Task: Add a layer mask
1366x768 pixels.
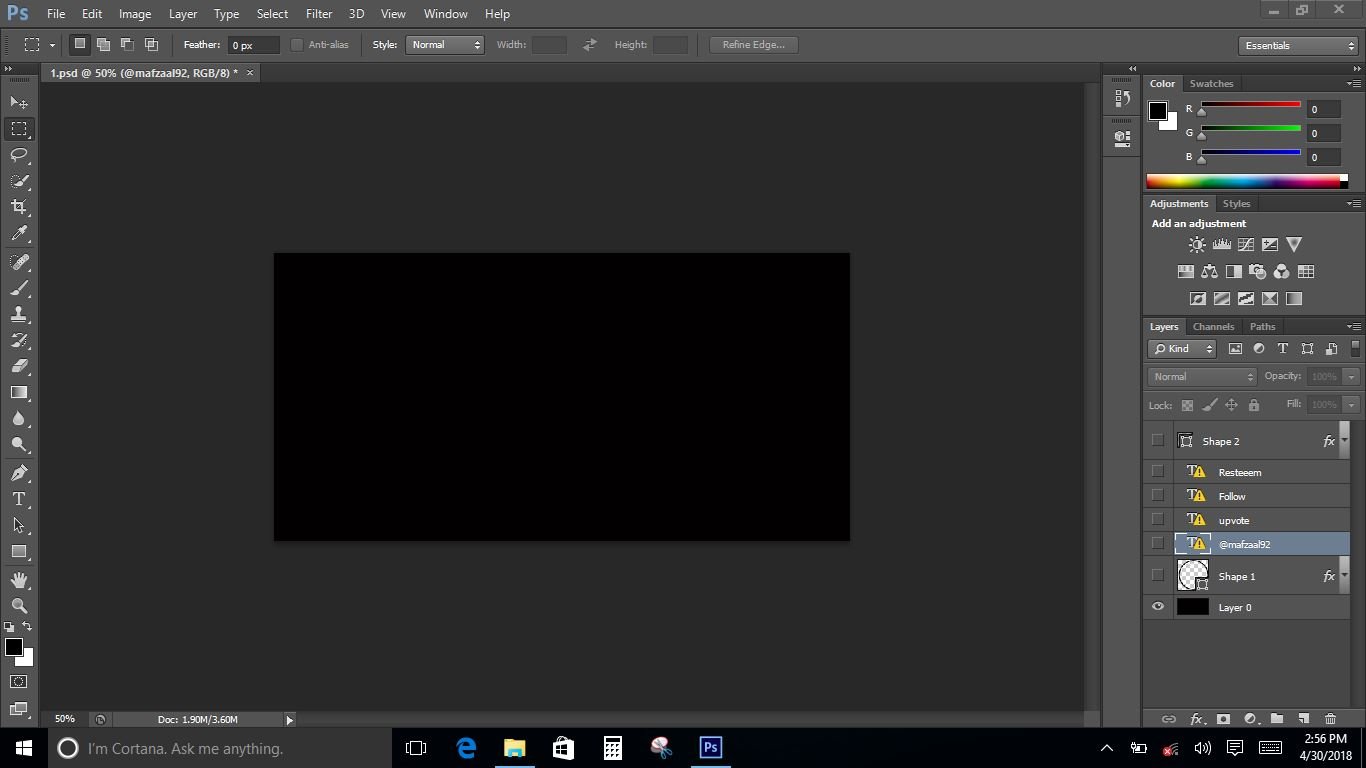Action: 1223,719
